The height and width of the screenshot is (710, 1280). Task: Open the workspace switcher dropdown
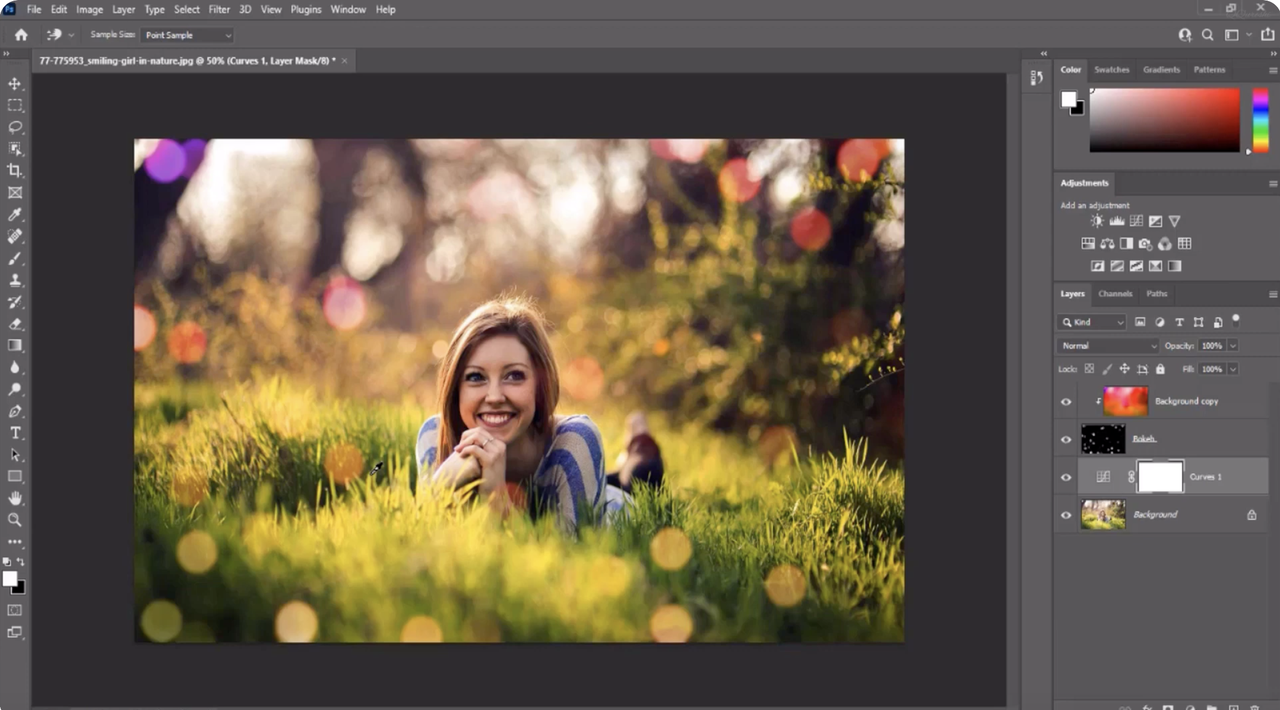(x=1236, y=35)
